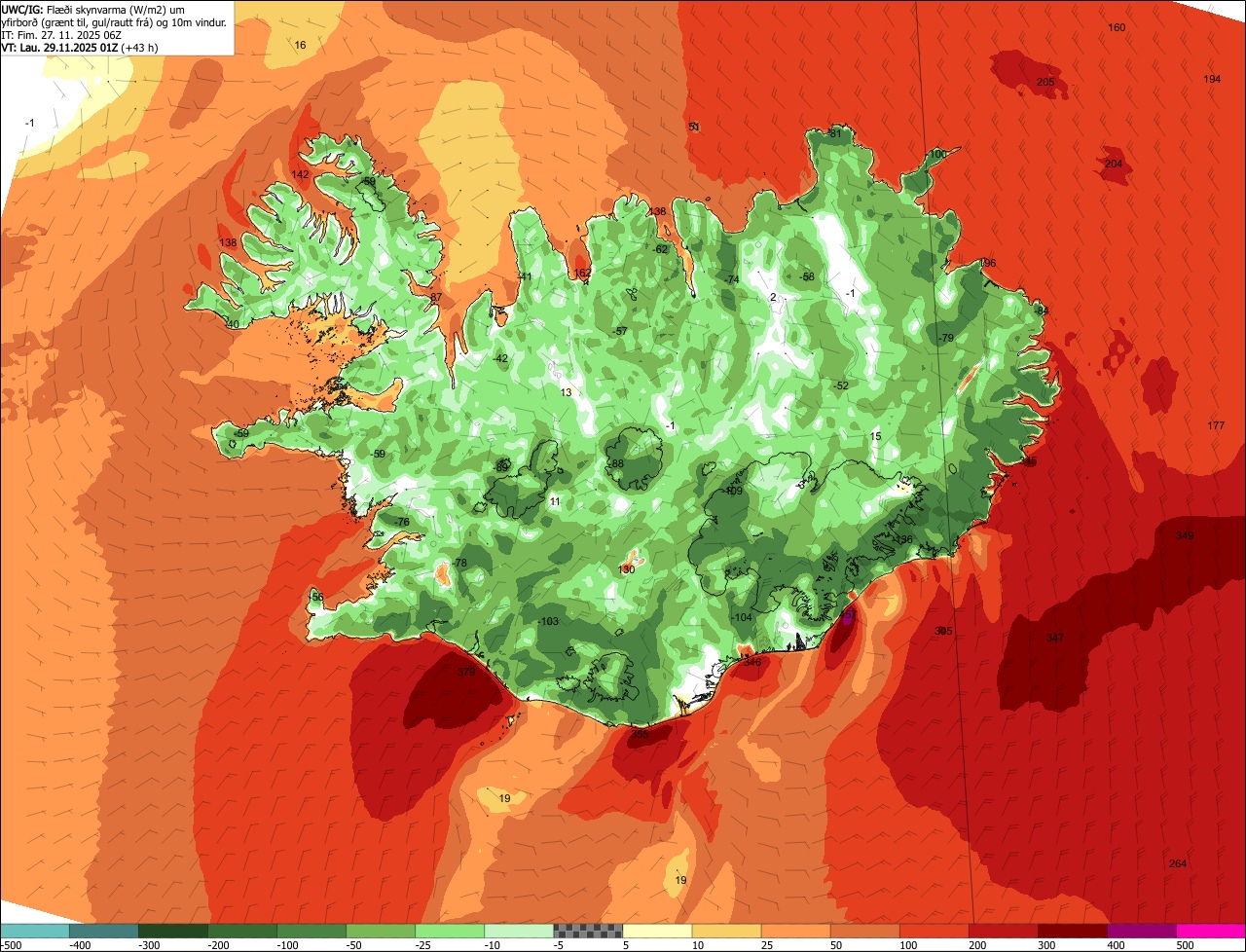This screenshot has height=952, width=1246.
Task: Click the flux value 56 on the southwest peninsula
Action: (x=317, y=597)
